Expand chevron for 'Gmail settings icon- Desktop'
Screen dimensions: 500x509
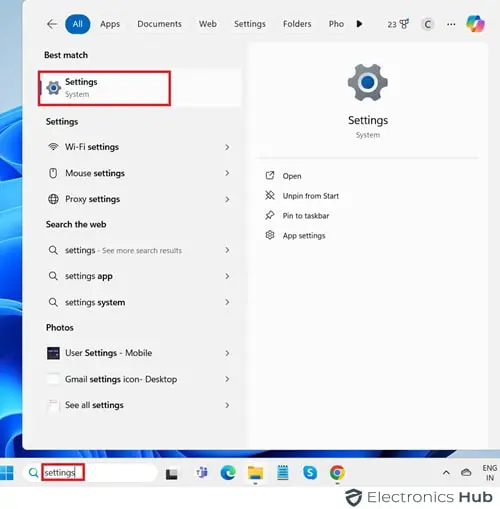pyautogui.click(x=227, y=379)
